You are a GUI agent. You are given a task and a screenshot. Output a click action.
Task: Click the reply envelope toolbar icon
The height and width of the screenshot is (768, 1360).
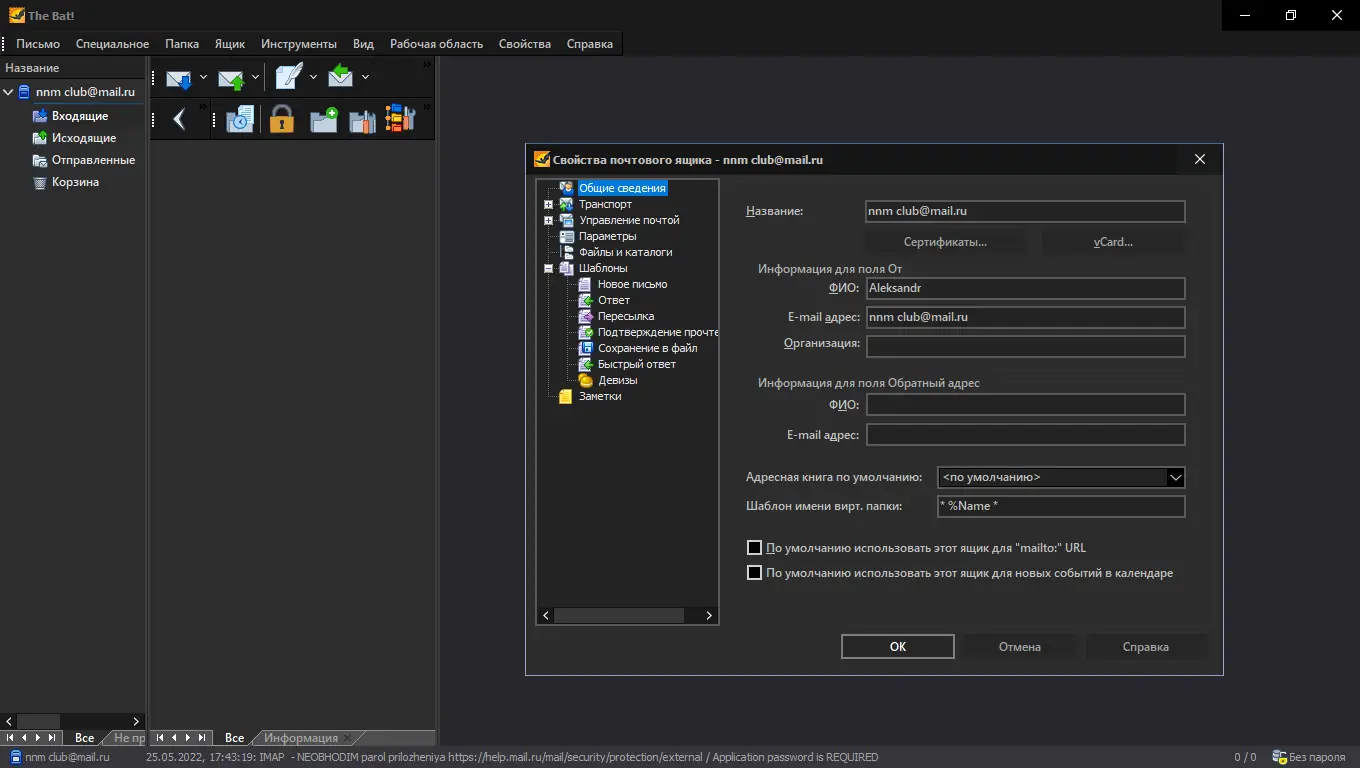[340, 77]
